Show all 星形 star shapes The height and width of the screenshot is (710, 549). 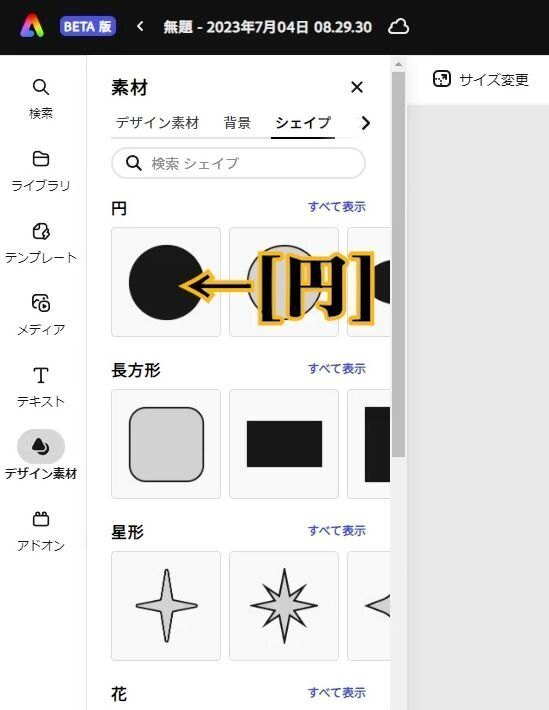pyautogui.click(x=337, y=530)
